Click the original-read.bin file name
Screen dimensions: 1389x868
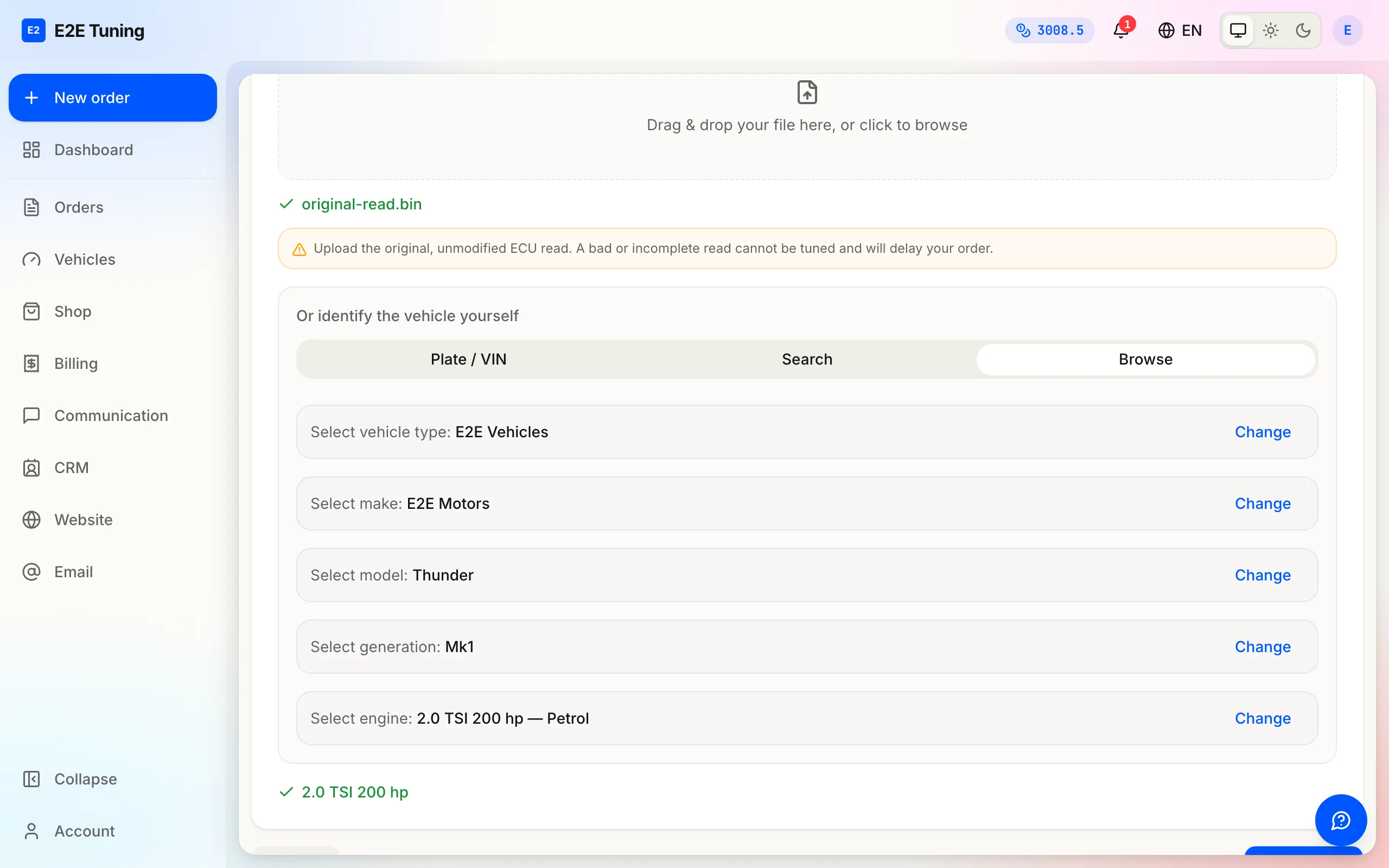point(361,205)
